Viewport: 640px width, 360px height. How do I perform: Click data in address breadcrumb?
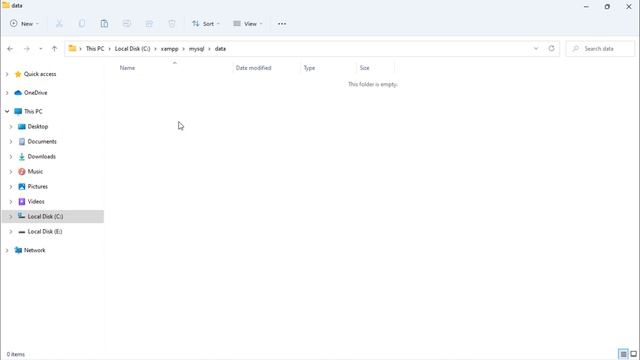220,49
